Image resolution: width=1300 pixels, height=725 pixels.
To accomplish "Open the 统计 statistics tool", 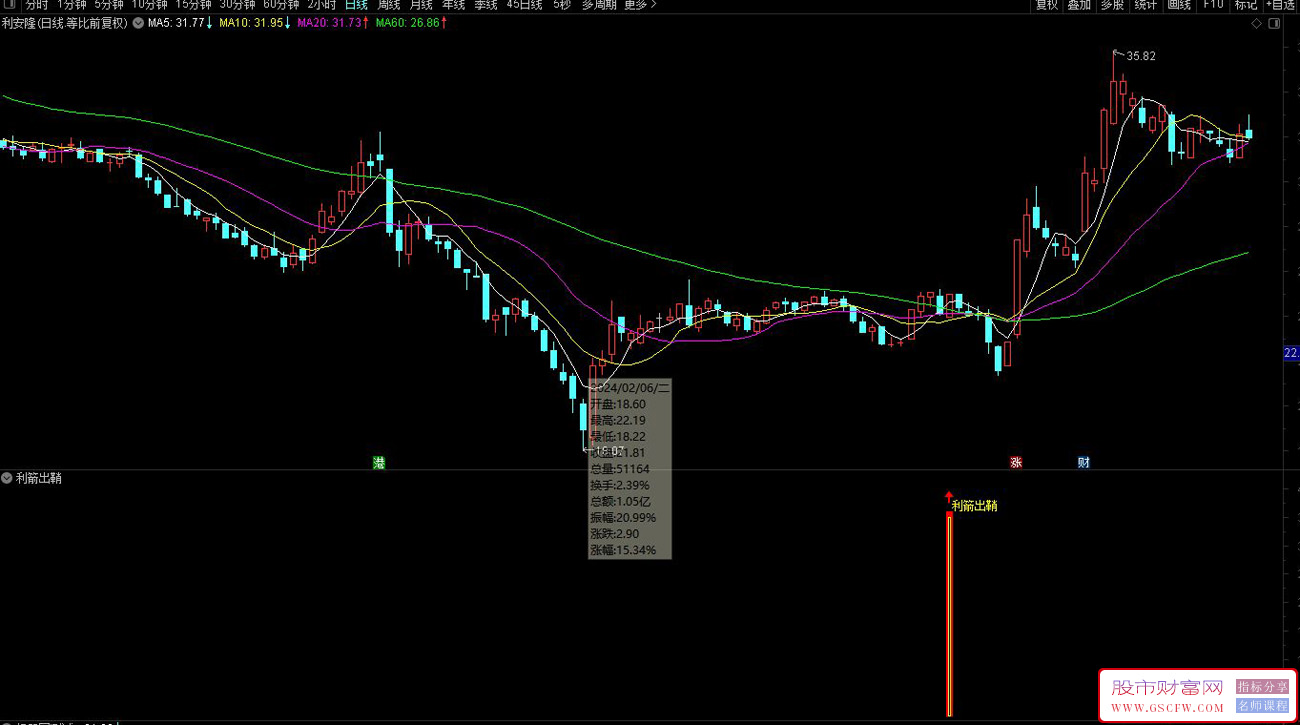I will [x=1146, y=5].
